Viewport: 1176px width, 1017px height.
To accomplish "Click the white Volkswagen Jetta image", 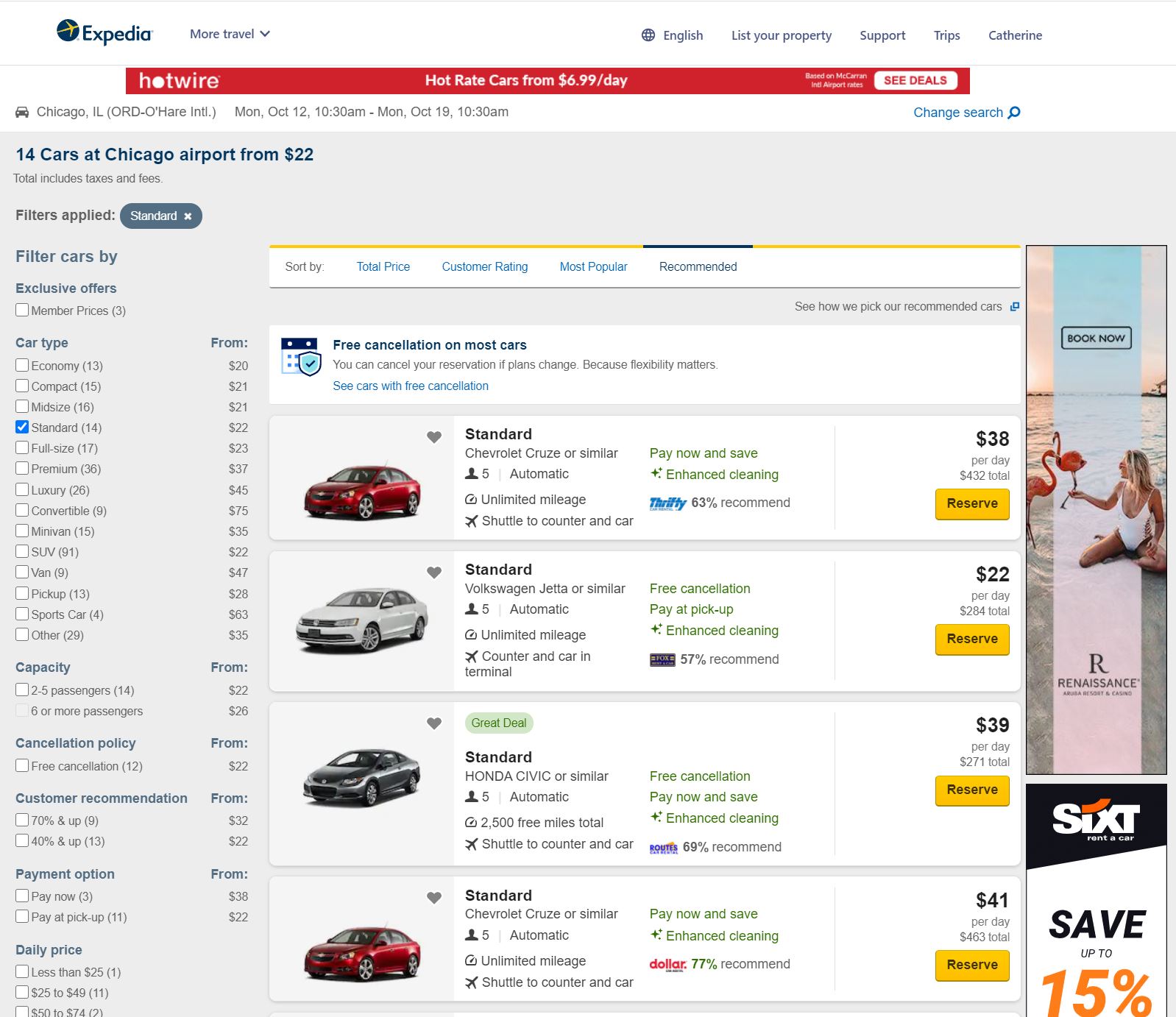I will tap(362, 620).
